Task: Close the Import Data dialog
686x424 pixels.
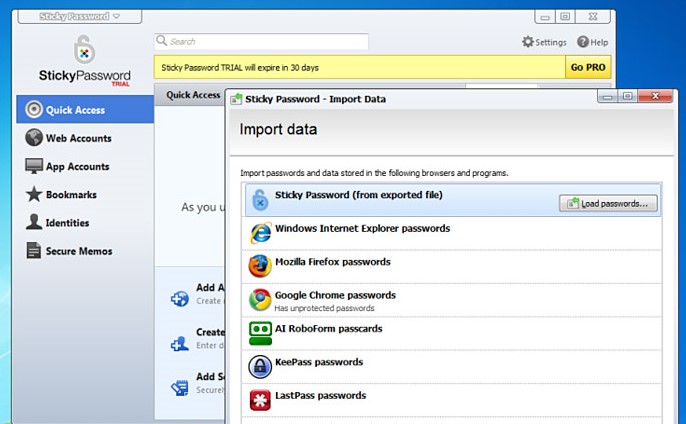Action: click(x=655, y=96)
